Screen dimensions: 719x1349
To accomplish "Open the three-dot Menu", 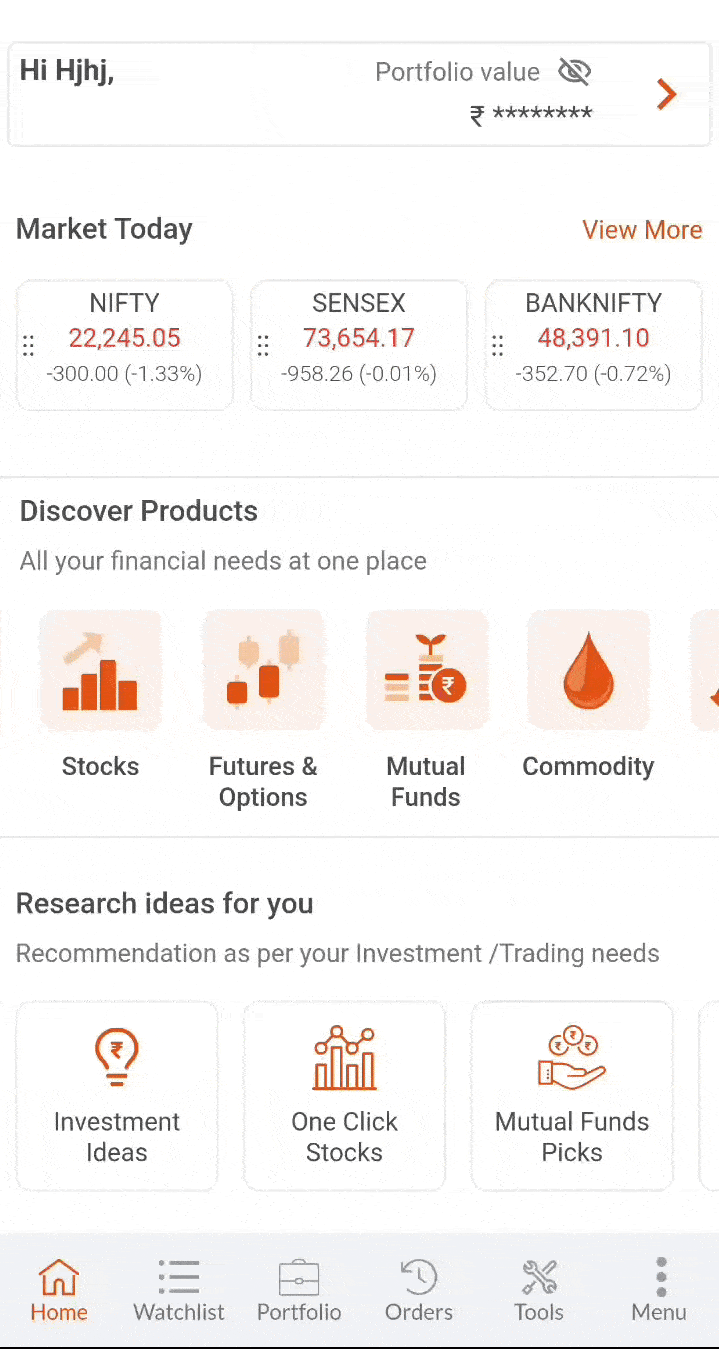I will [x=659, y=1278].
